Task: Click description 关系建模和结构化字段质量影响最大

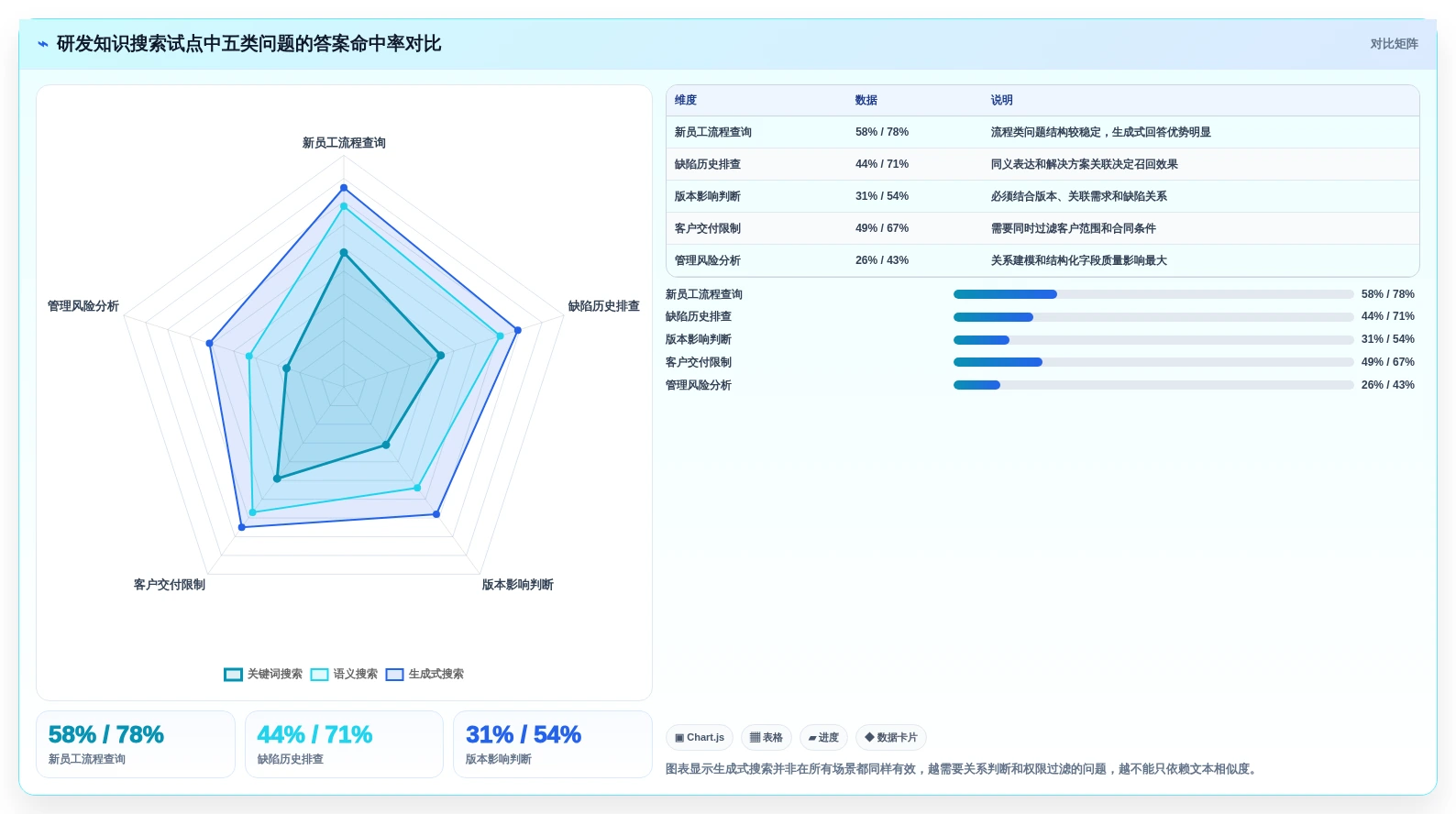Action: tap(1079, 260)
